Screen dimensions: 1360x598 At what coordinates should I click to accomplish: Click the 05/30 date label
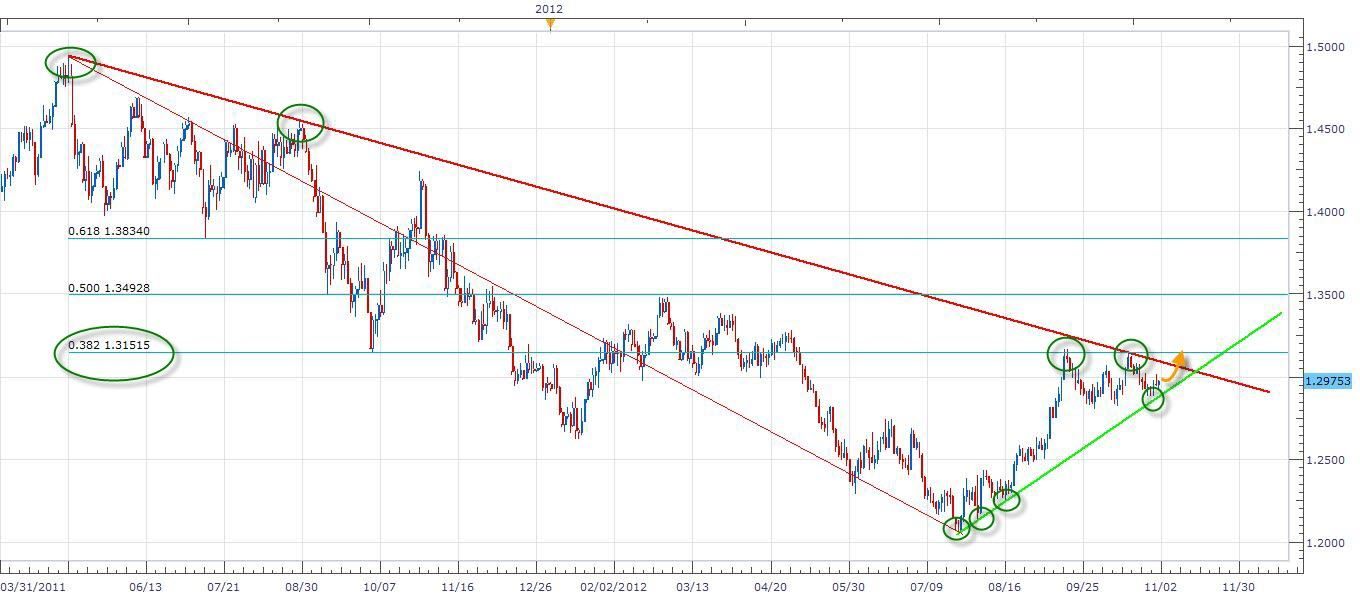[x=848, y=589]
